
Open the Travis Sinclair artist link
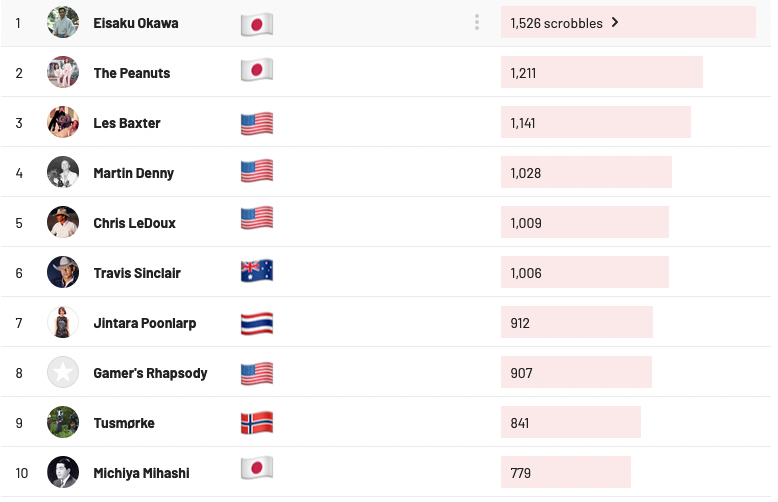click(x=137, y=273)
